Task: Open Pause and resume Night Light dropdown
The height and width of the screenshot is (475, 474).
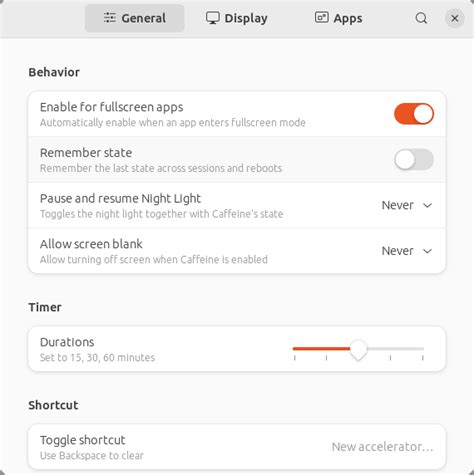Action: tap(407, 205)
